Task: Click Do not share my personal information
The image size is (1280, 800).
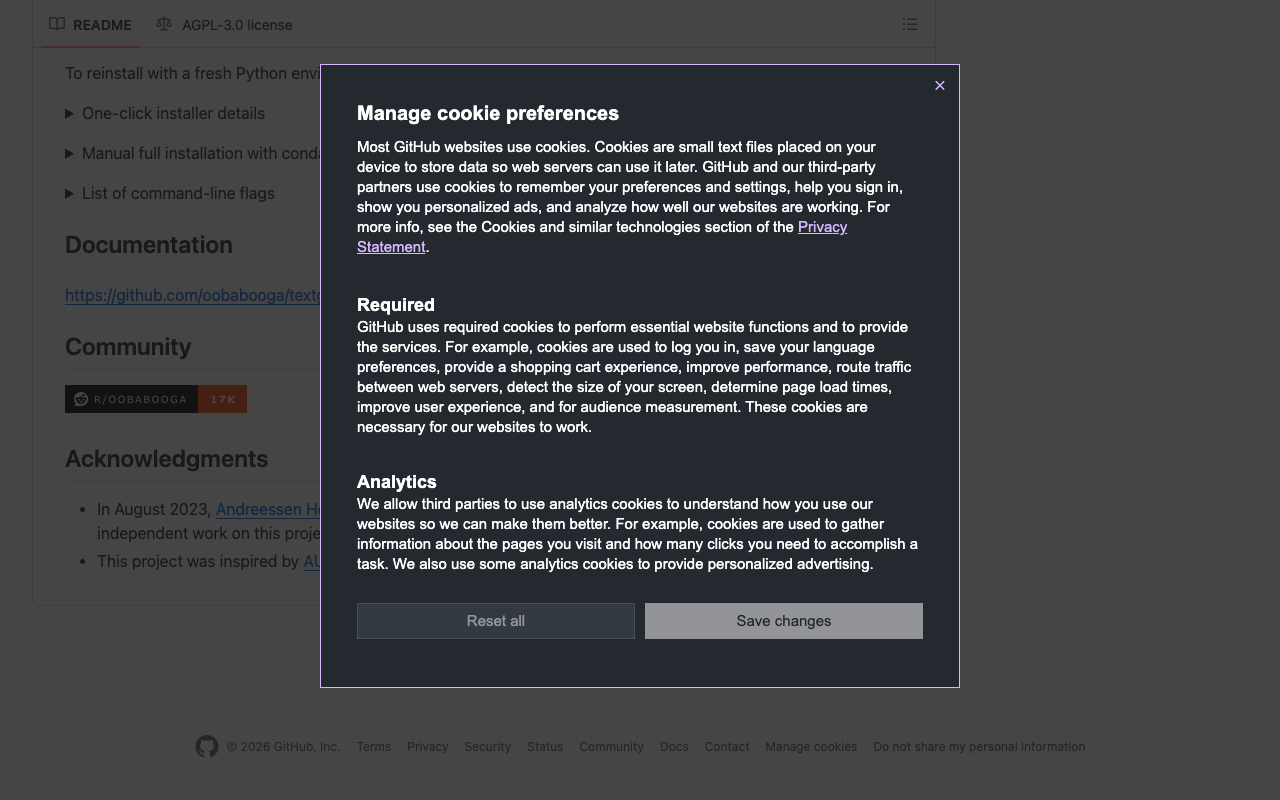Action: [979, 747]
